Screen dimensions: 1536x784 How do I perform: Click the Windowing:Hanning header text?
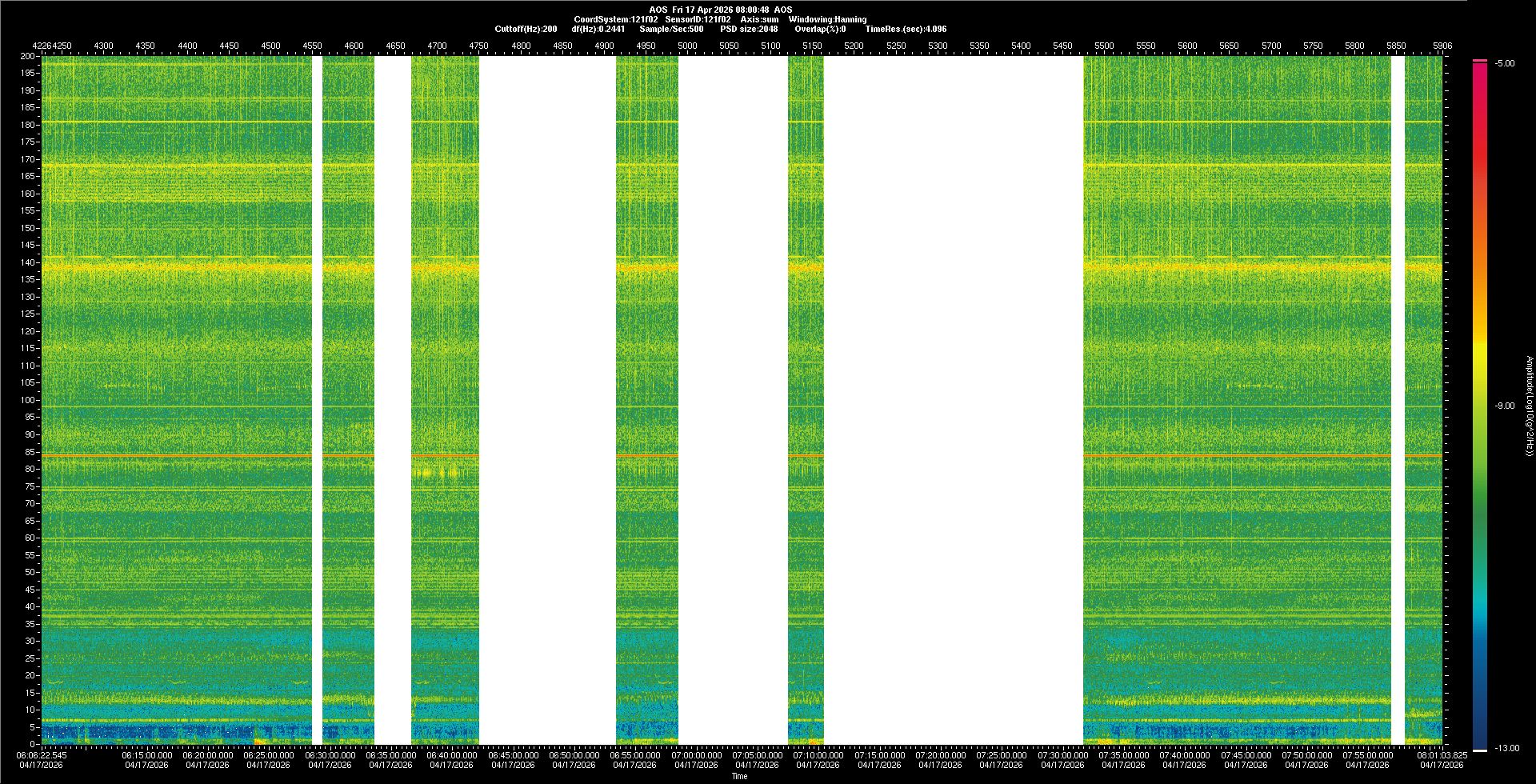[827, 19]
